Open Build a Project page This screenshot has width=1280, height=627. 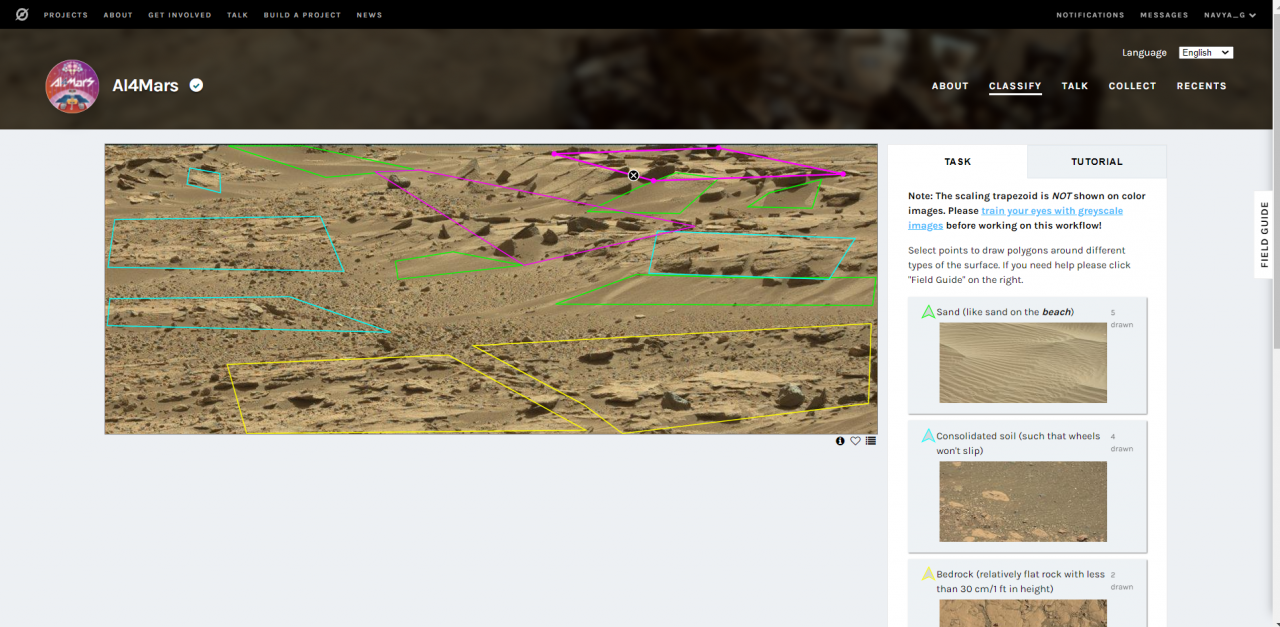302,15
